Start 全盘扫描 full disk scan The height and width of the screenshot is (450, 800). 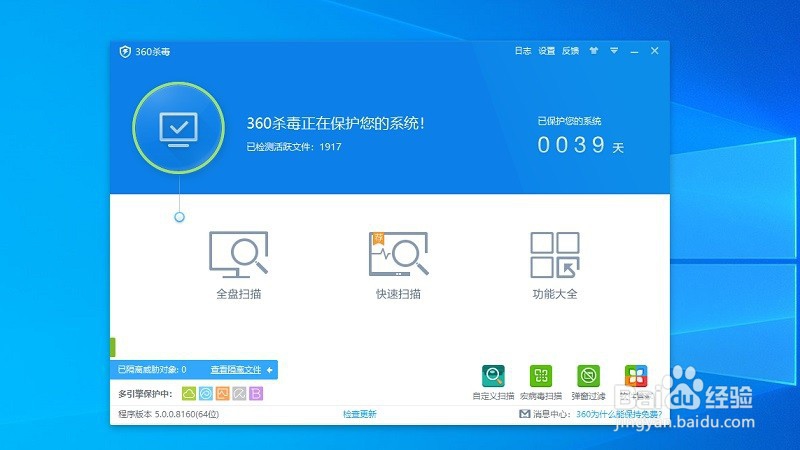point(238,265)
